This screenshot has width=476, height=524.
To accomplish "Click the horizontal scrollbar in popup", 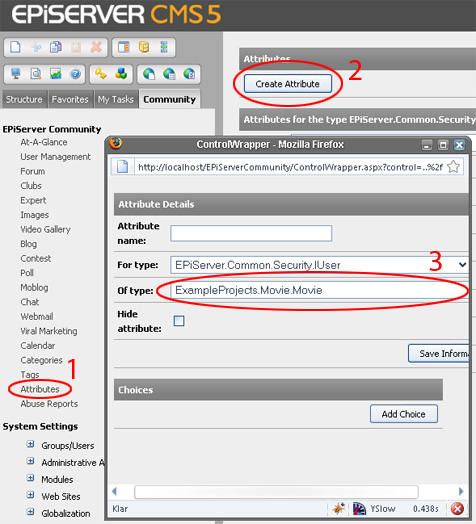I will tap(276, 492).
